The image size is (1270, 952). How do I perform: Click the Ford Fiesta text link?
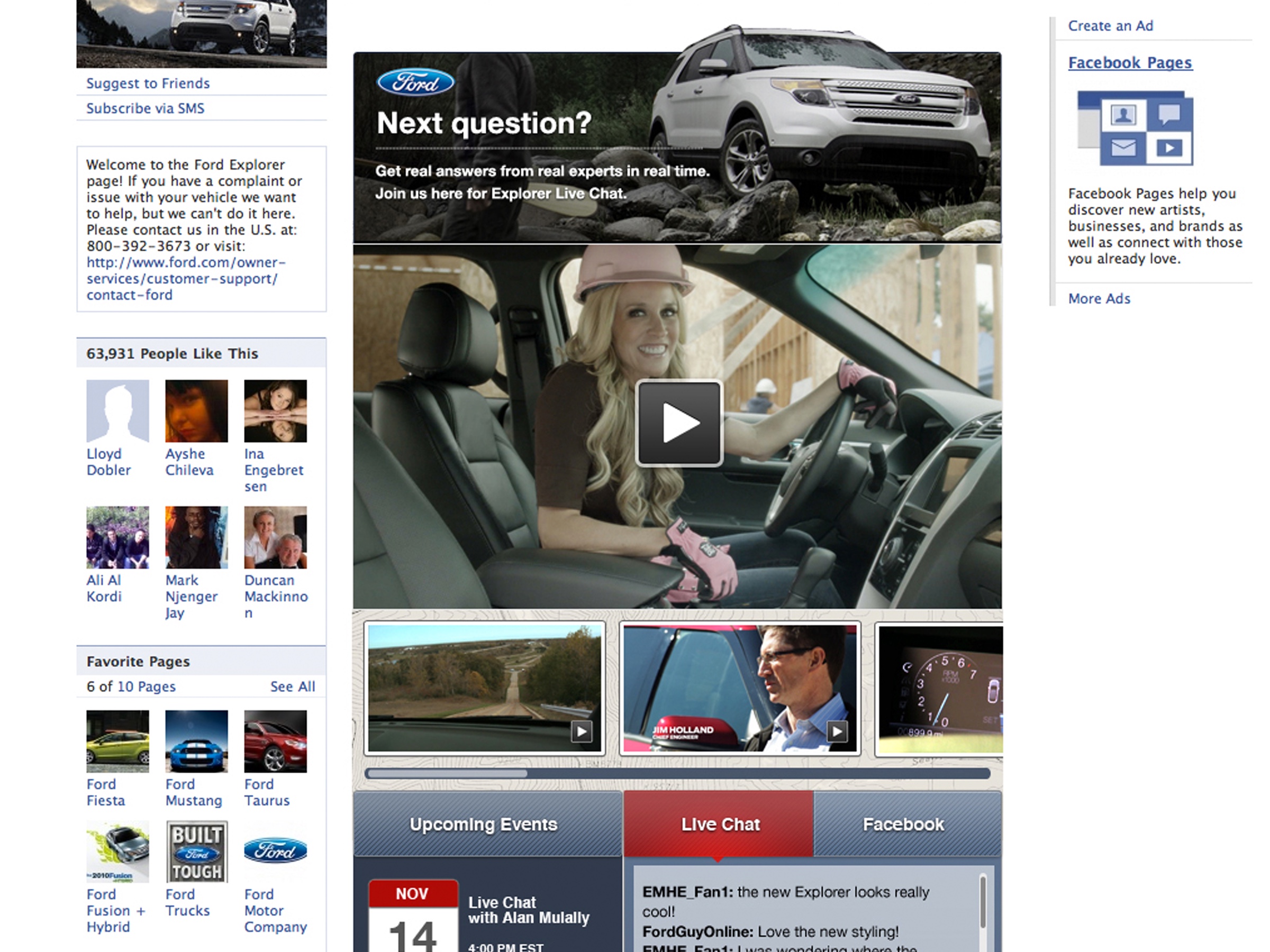click(106, 792)
